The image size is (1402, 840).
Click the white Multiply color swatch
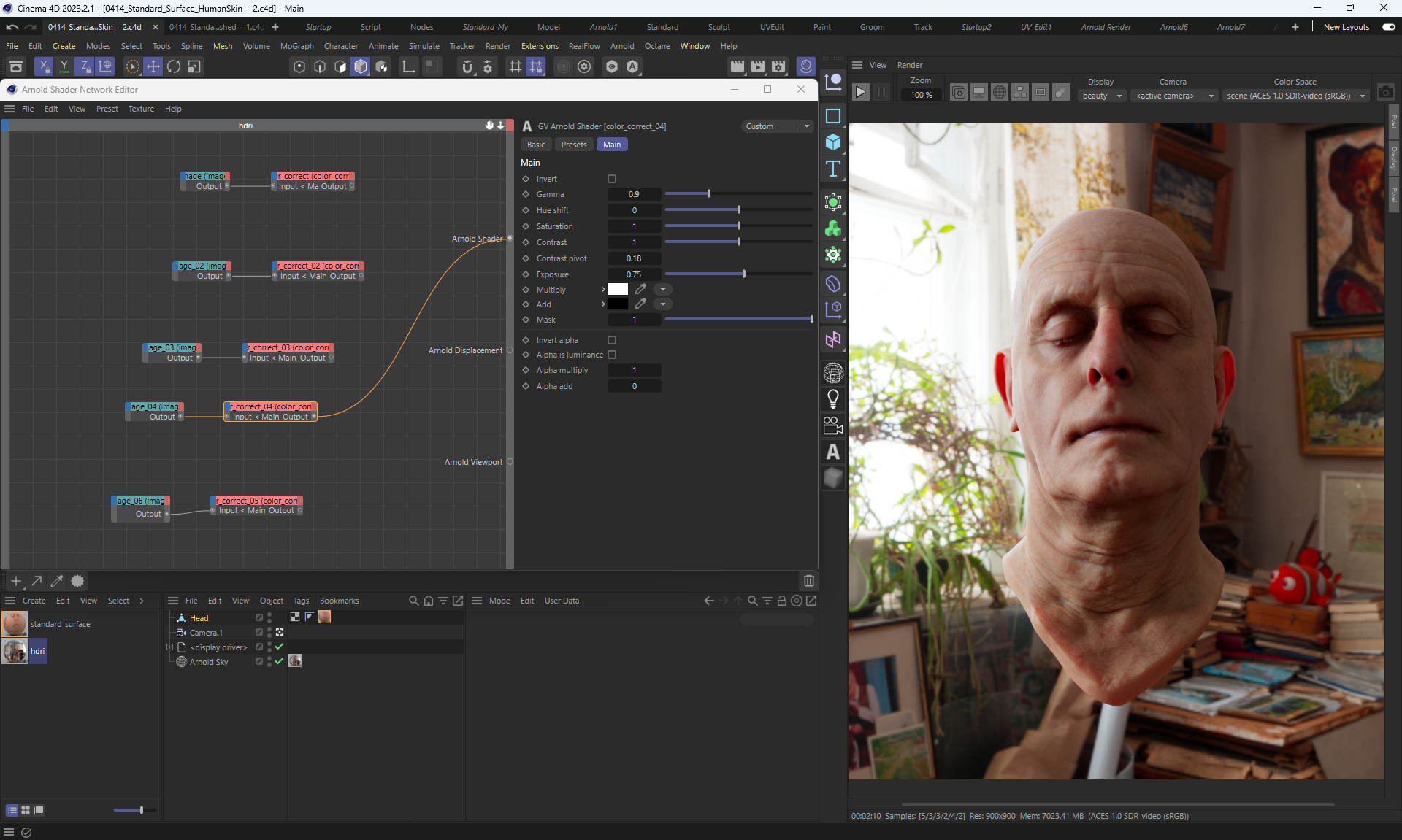(618, 290)
